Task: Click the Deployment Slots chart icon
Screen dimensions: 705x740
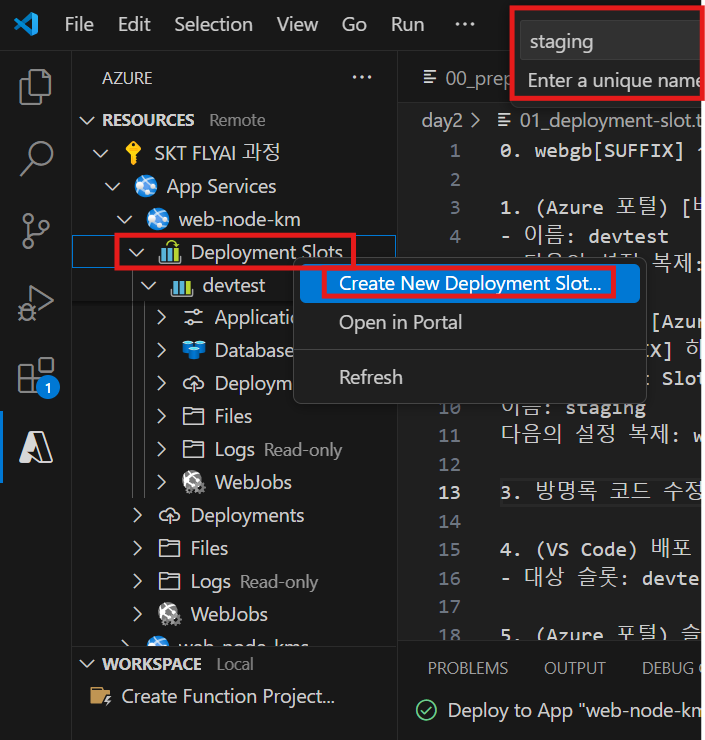Action: [x=170, y=252]
